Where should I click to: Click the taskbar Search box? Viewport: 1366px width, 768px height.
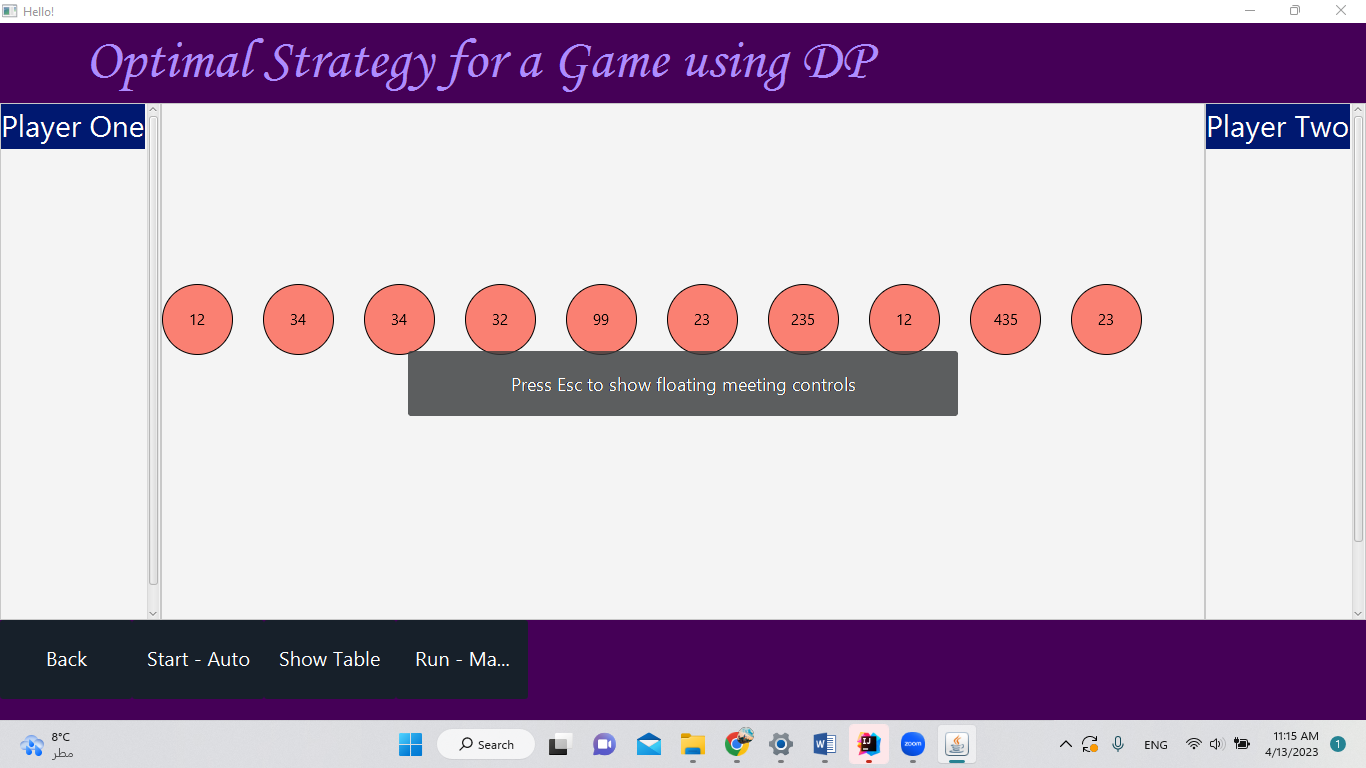tap(486, 744)
